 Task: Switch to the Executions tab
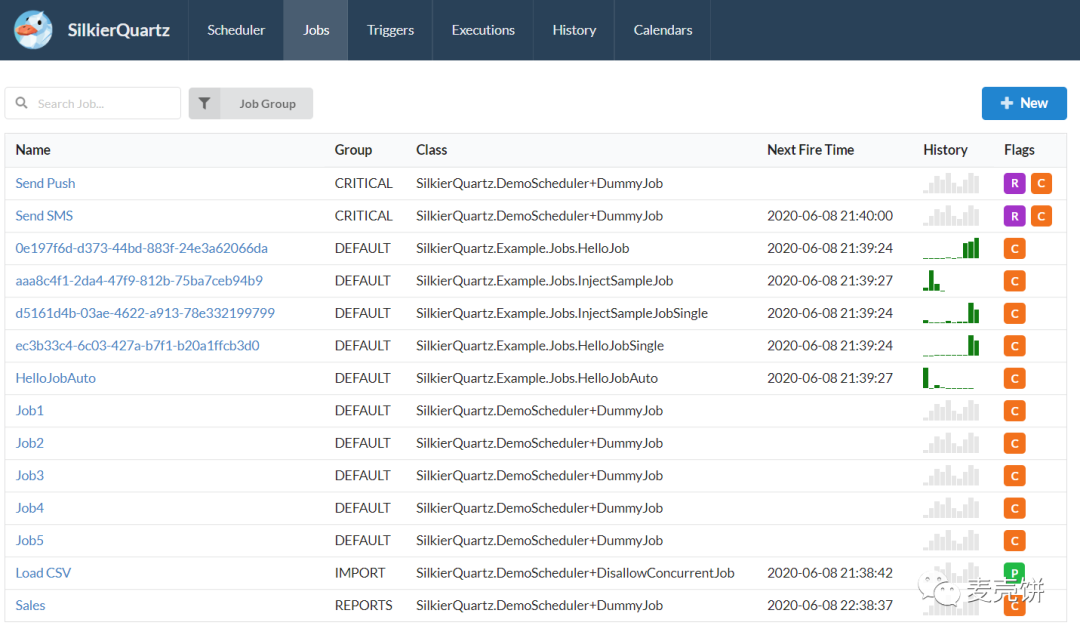pyautogui.click(x=483, y=30)
